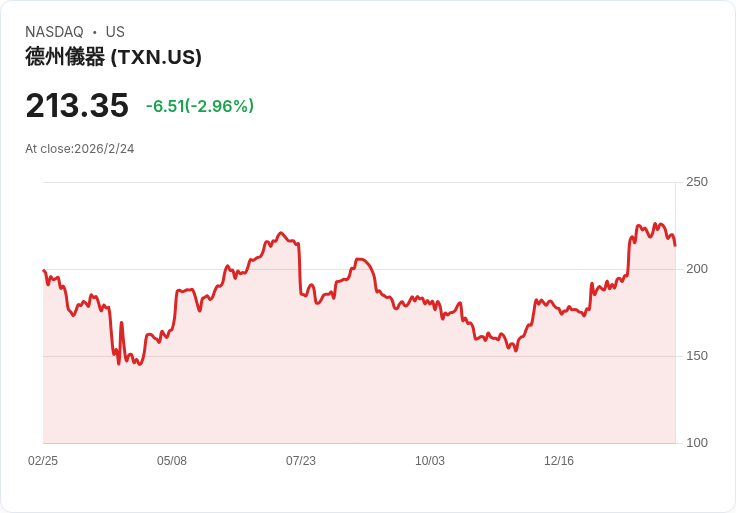Select the 200 y-axis label
The image size is (736, 513).
tap(697, 269)
